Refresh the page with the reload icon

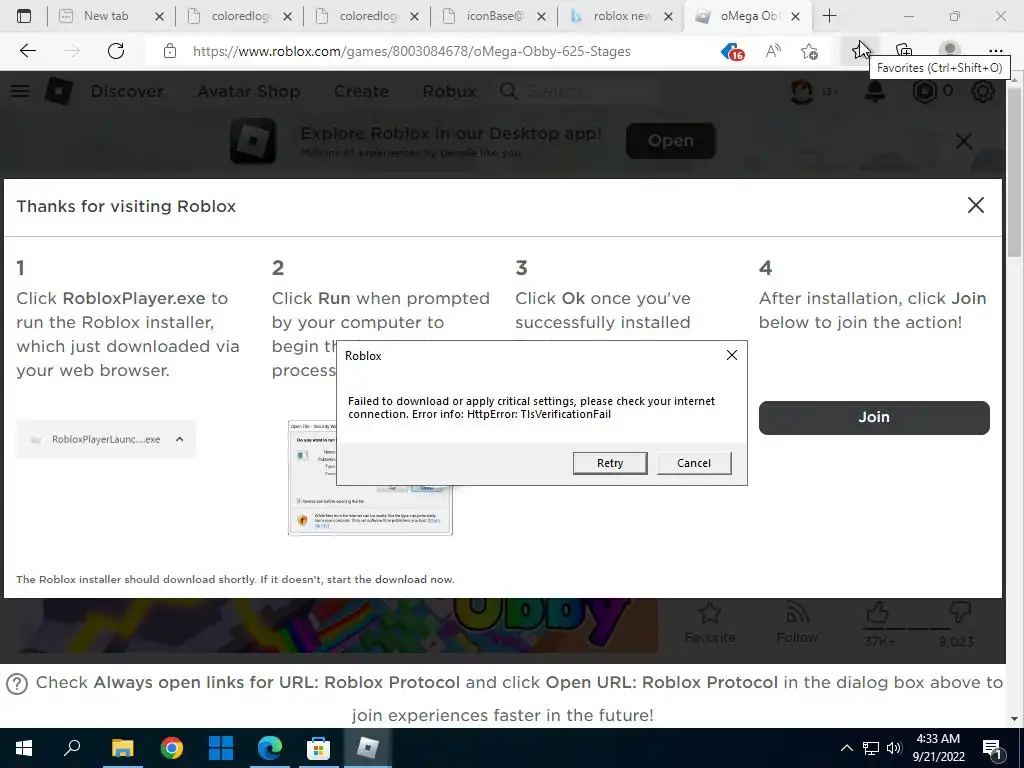click(116, 51)
